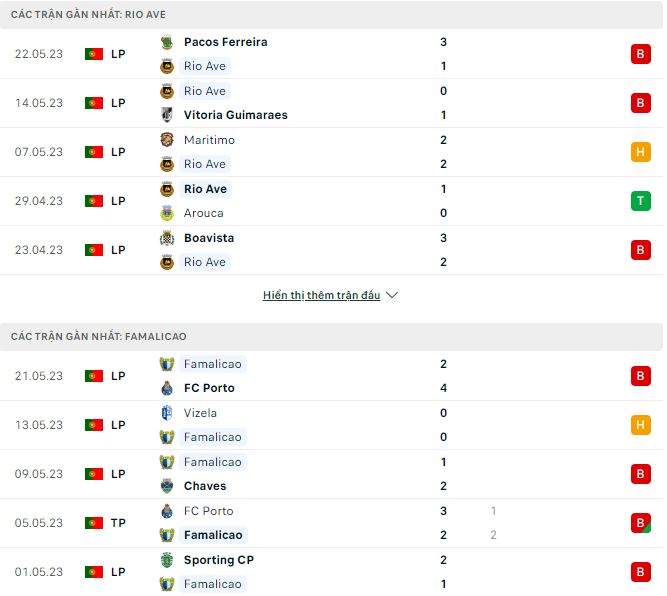Screen dimensions: 667x596
Task: Click 'Các trận gần nhất: Famalicao' section header
Action: tap(98, 337)
